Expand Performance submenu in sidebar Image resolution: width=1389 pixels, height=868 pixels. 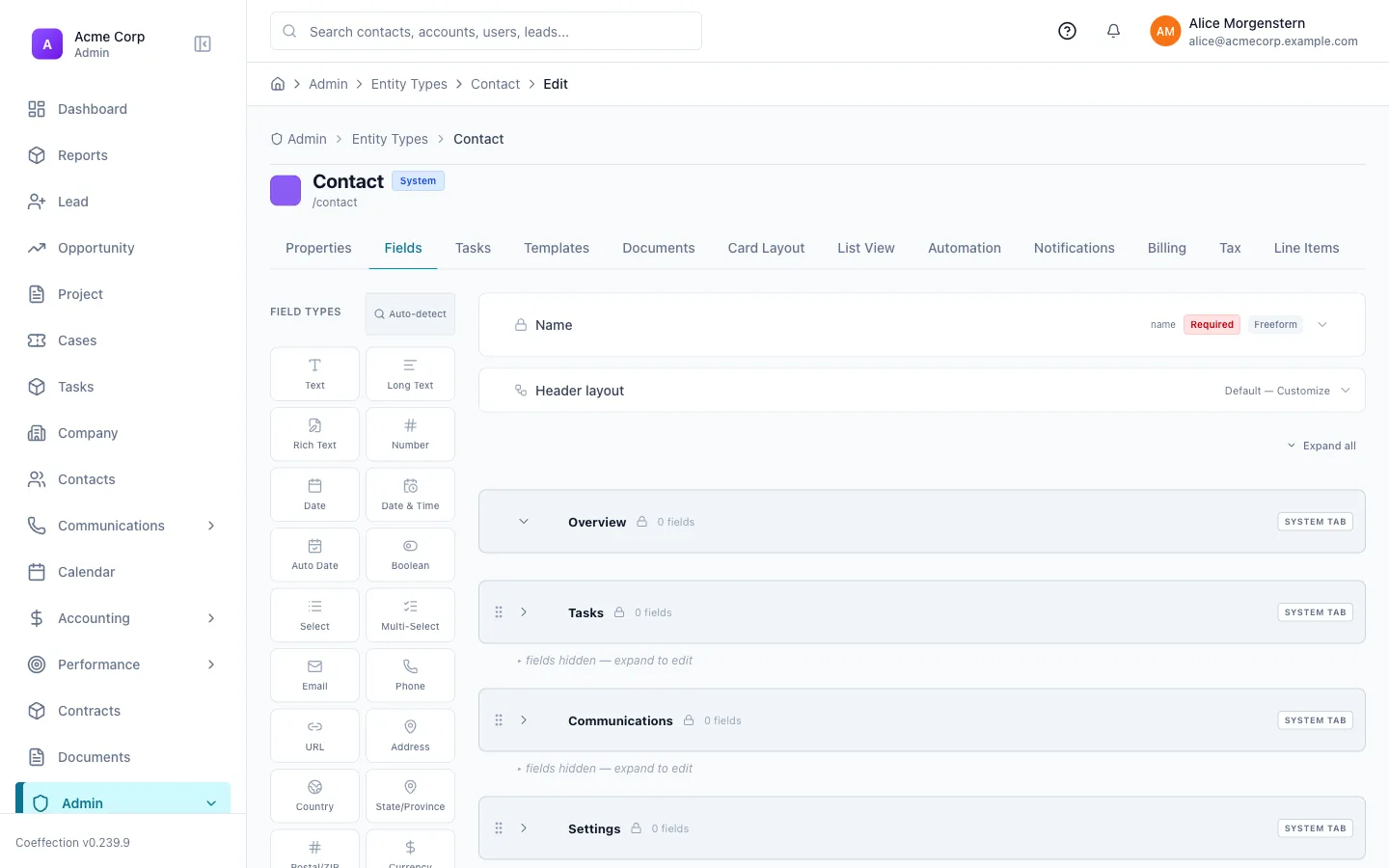pyautogui.click(x=211, y=665)
